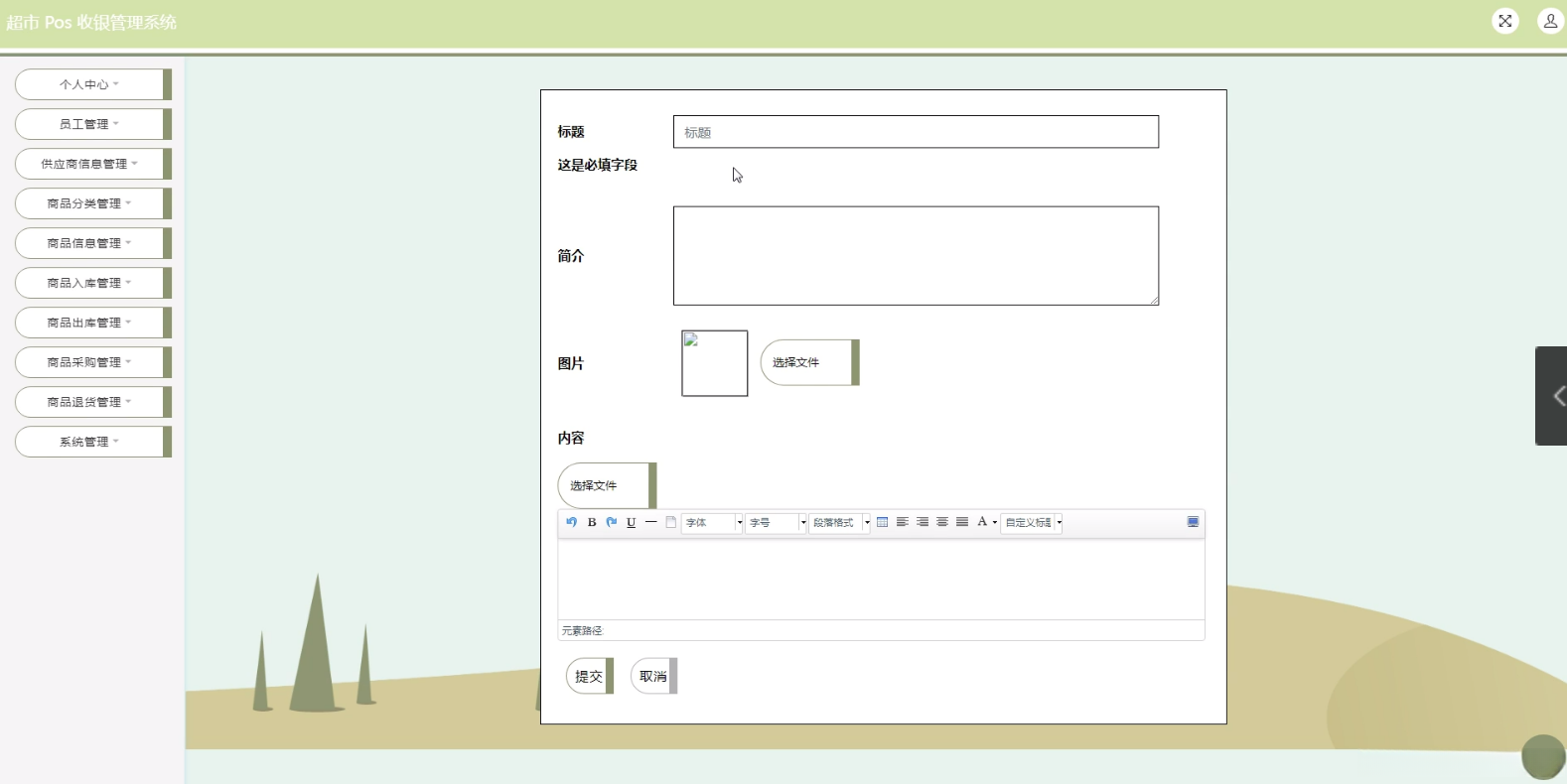Screen dimensions: 1567x784
Task: Align the editor text to the left
Action: [x=903, y=522]
